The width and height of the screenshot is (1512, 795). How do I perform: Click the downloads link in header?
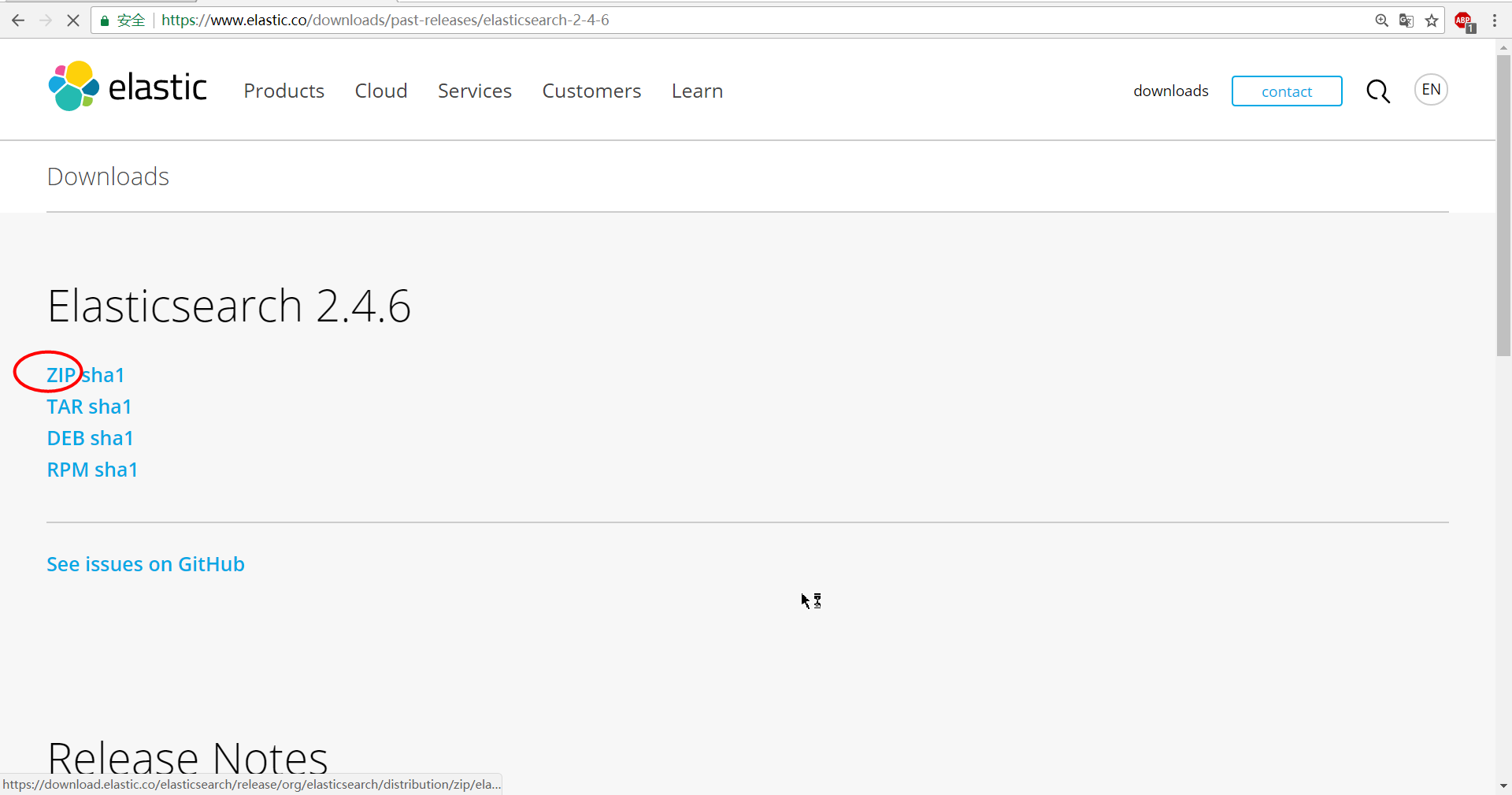[1170, 91]
